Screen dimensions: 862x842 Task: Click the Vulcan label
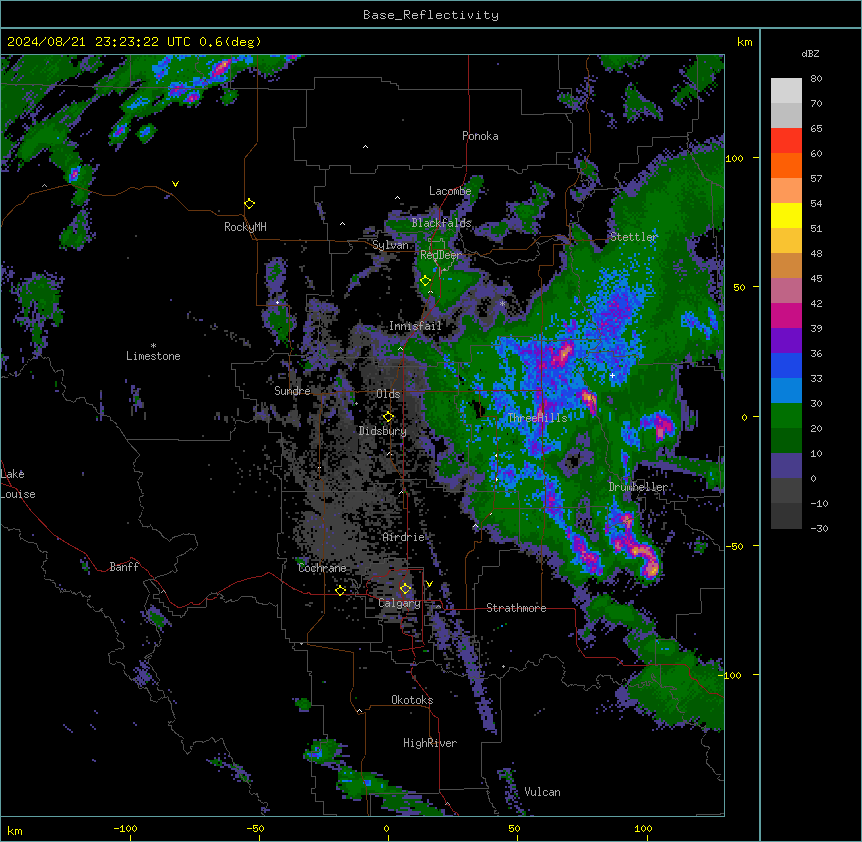coord(543,792)
